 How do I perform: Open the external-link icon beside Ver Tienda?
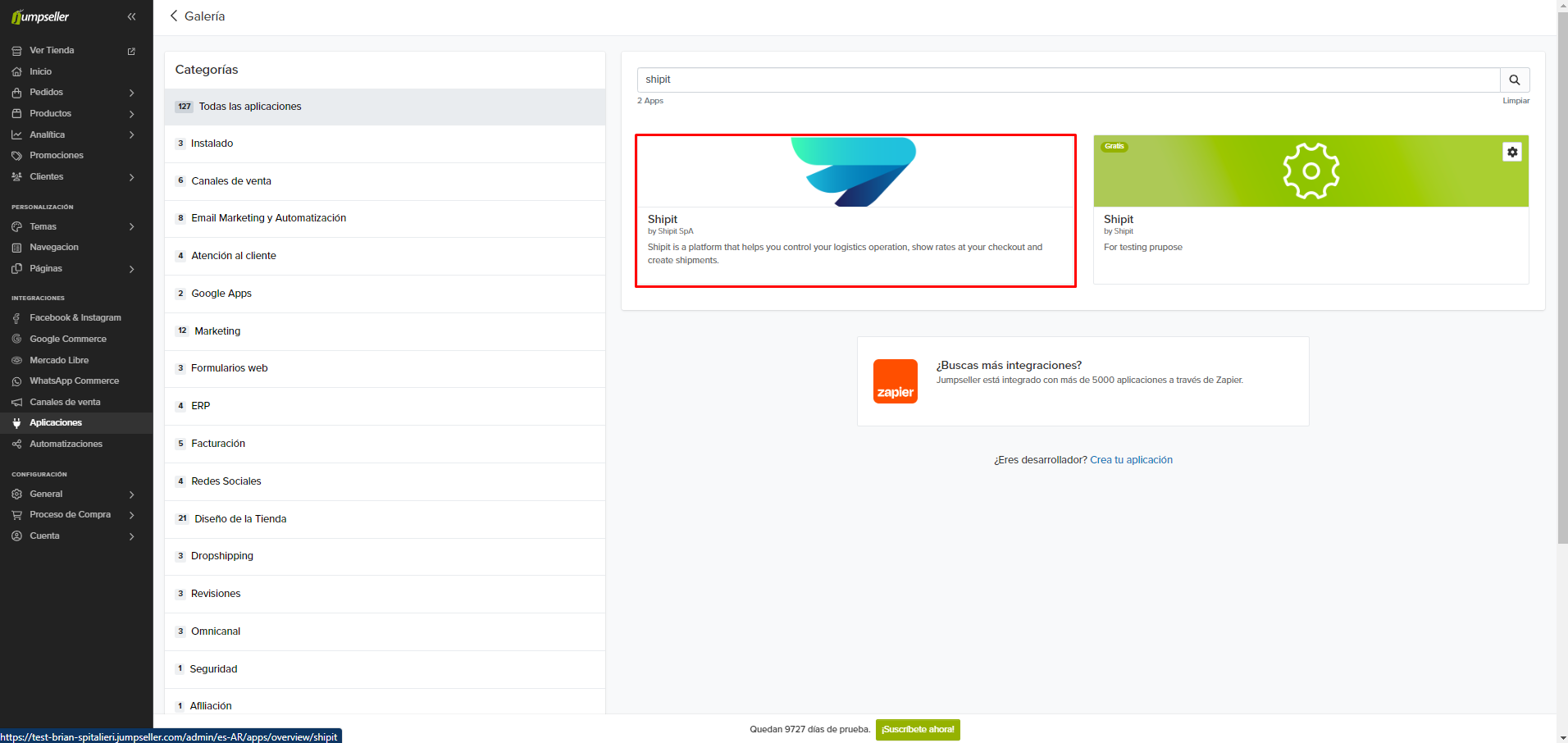click(131, 51)
